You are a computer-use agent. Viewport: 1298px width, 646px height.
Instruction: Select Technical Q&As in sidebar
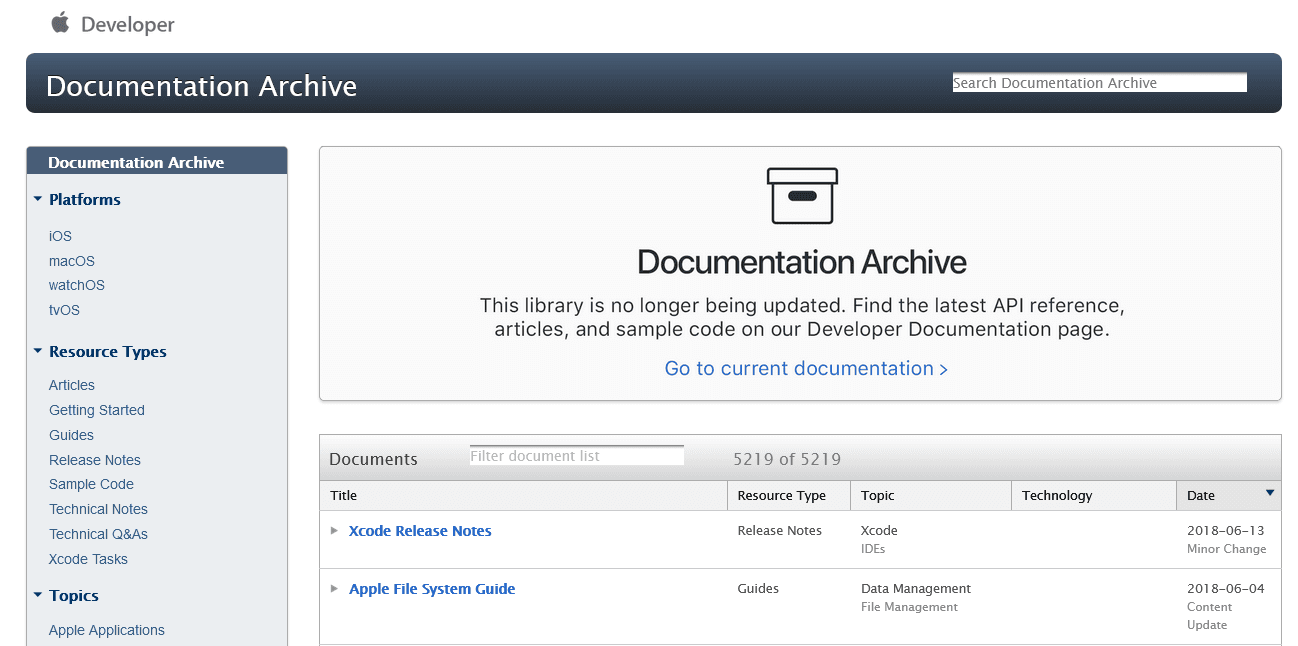[x=98, y=534]
